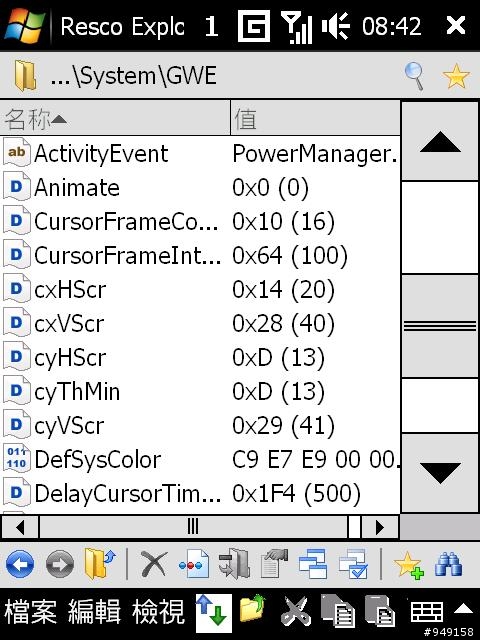Click the Add to favorites star-plus icon
This screenshot has width=480, height=640.
pyautogui.click(x=409, y=565)
